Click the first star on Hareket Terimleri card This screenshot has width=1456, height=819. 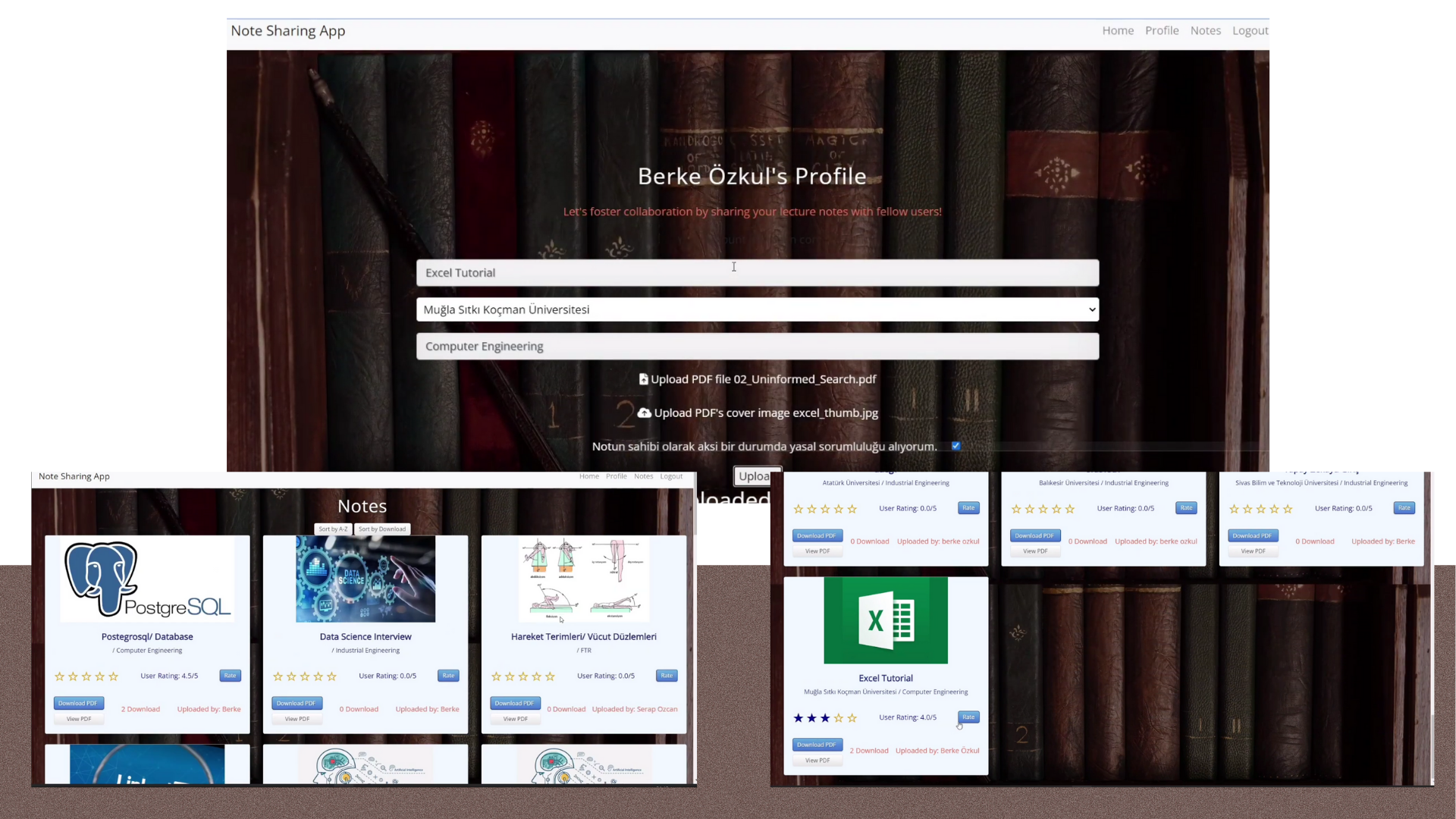coord(497,676)
